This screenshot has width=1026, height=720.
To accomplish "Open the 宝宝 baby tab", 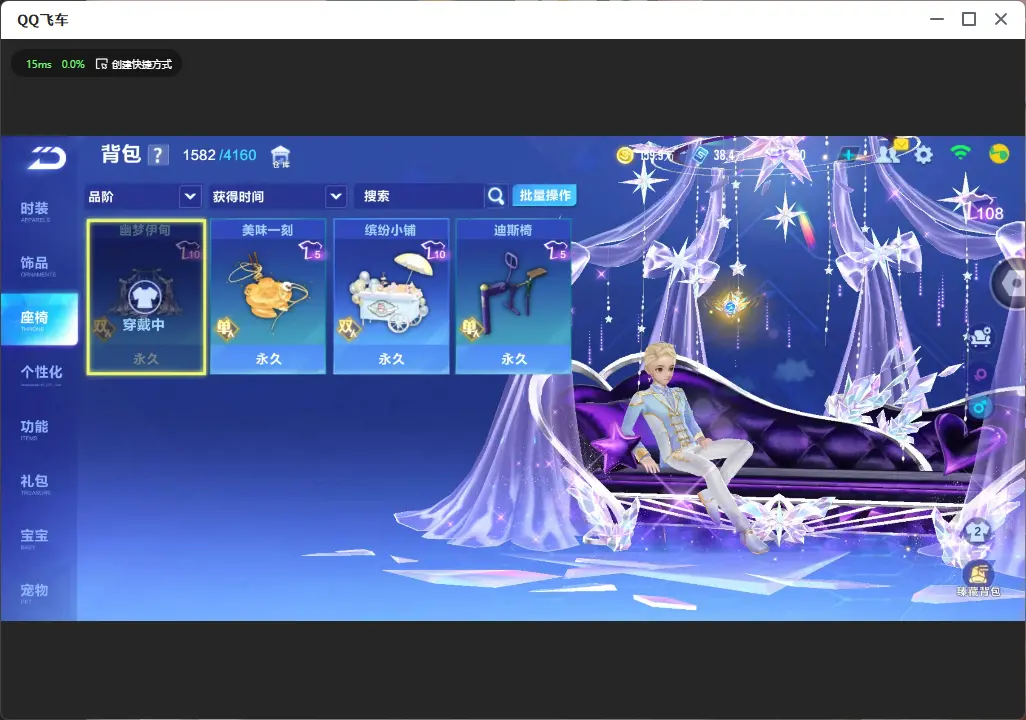I will click(x=35, y=537).
